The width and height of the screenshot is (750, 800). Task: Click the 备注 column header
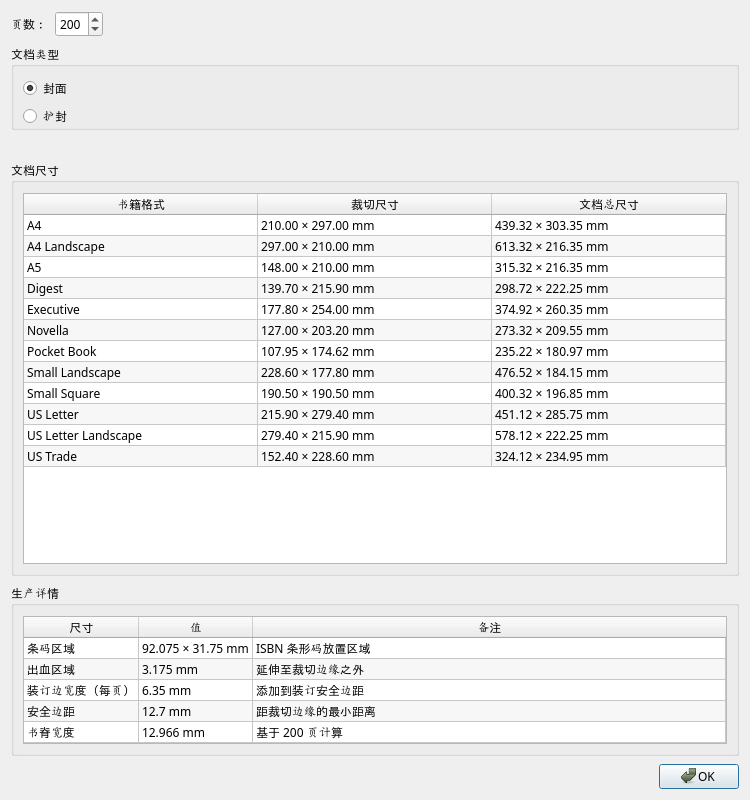489,627
